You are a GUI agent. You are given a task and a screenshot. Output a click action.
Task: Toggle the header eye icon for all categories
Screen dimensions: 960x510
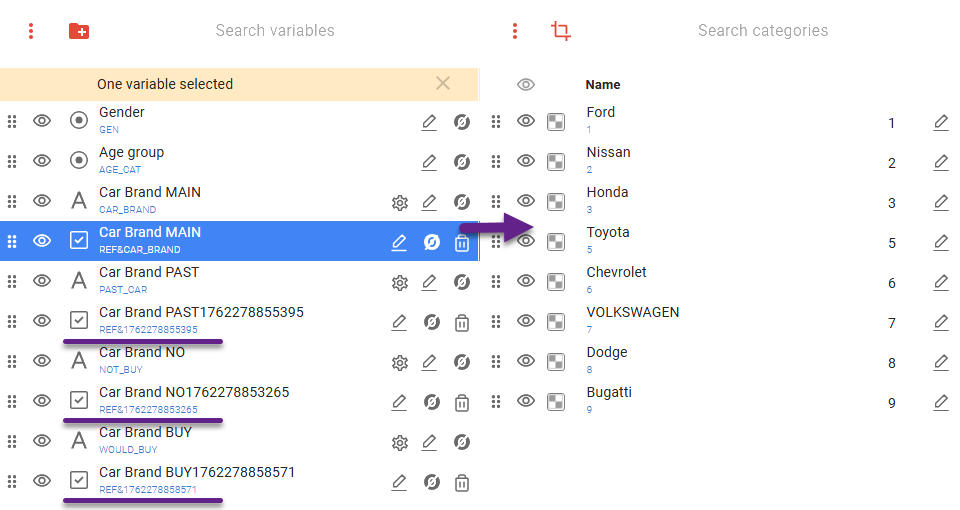pos(526,85)
